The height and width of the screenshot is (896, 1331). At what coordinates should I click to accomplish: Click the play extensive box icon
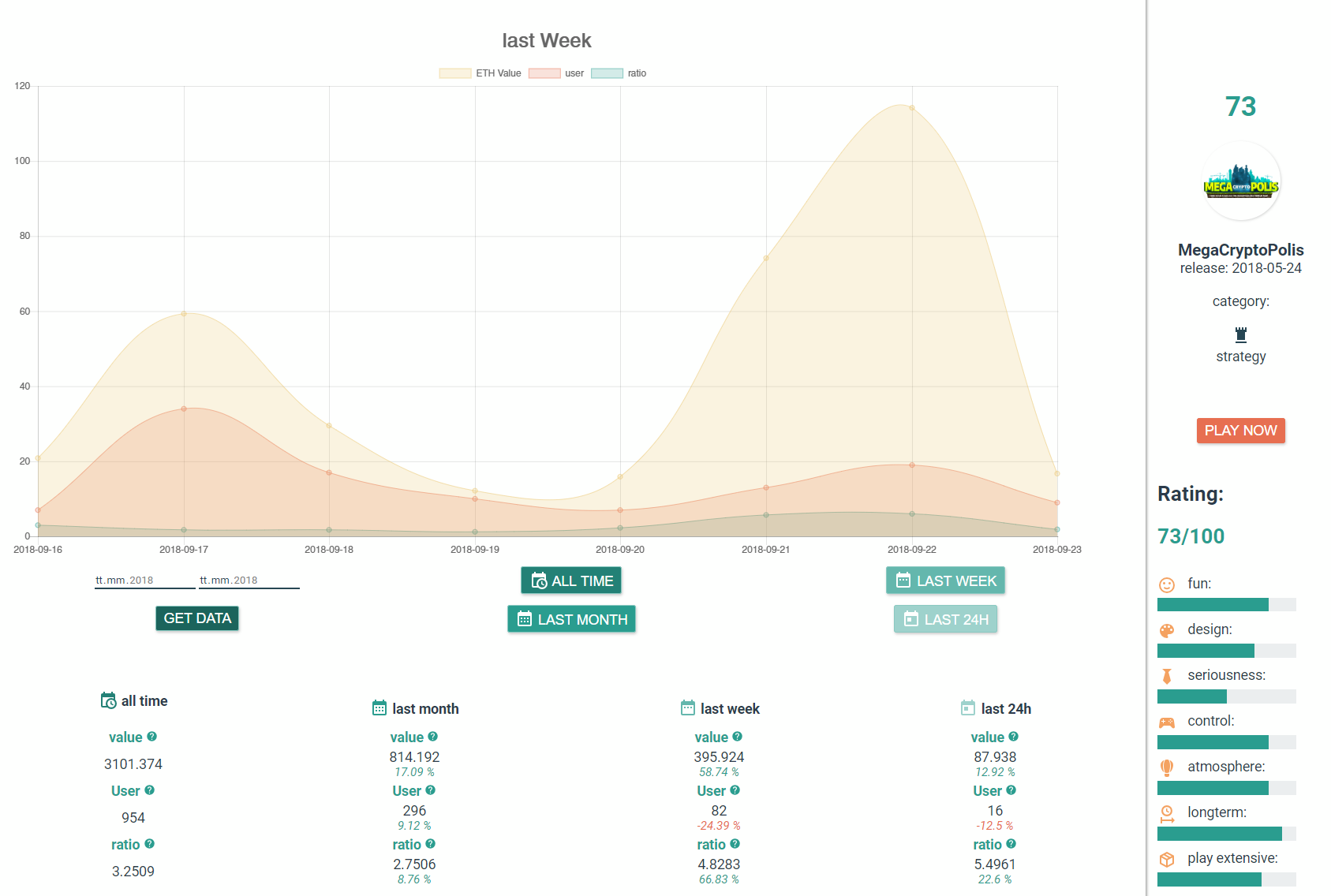[1167, 859]
